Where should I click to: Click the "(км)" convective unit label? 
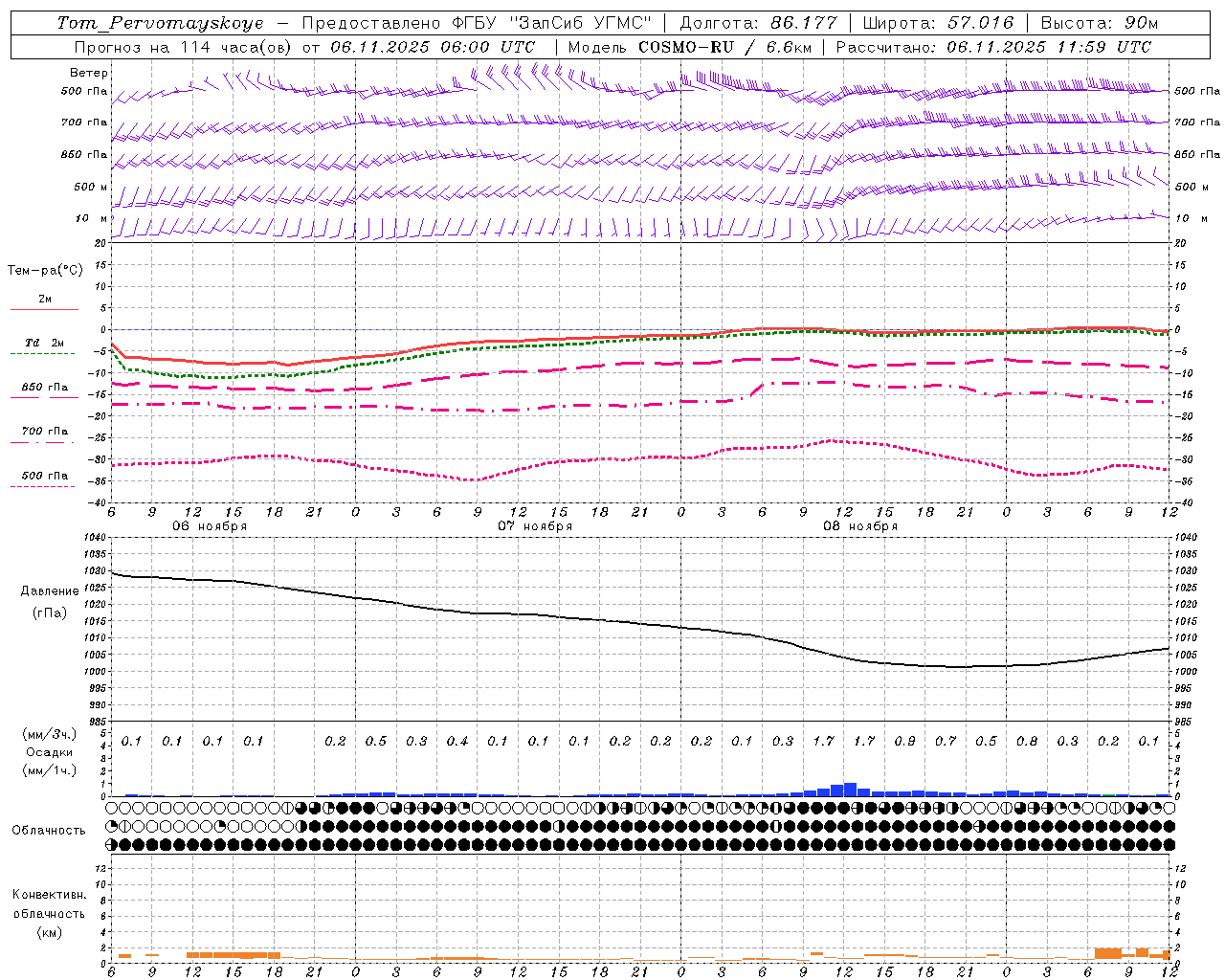(x=49, y=932)
